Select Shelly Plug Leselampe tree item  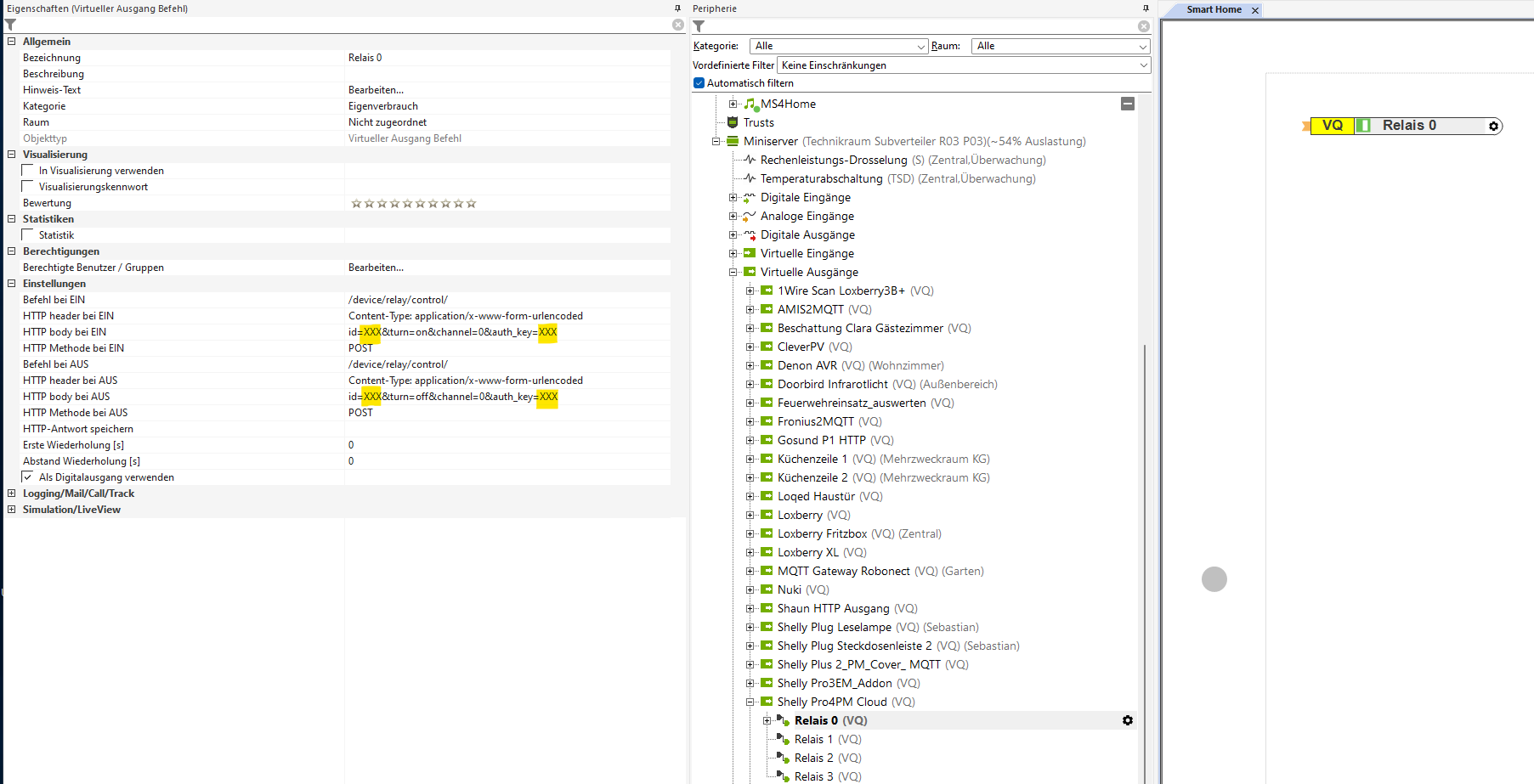tap(878, 627)
